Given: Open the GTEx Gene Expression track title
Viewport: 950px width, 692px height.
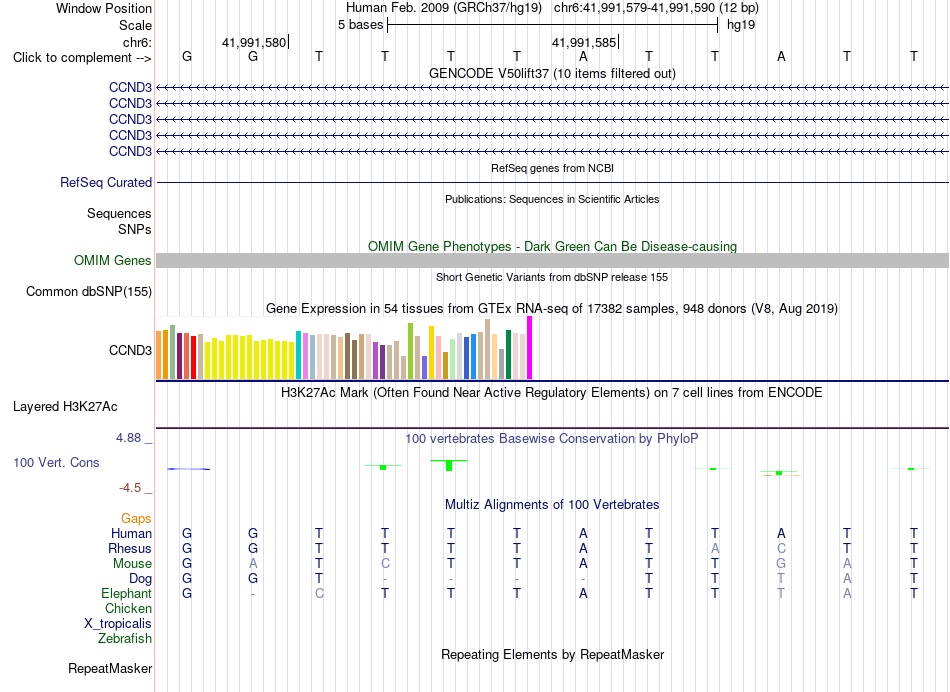Looking at the screenshot, I should tap(552, 308).
